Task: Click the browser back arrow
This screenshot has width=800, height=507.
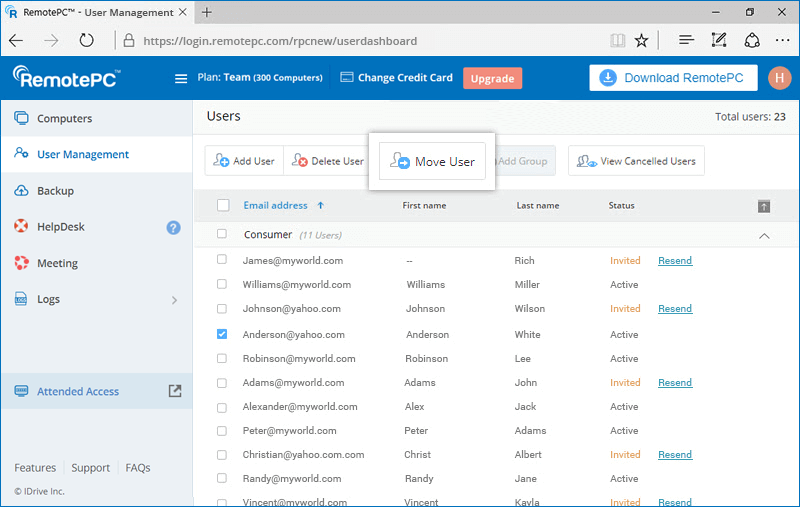Action: pos(16,40)
